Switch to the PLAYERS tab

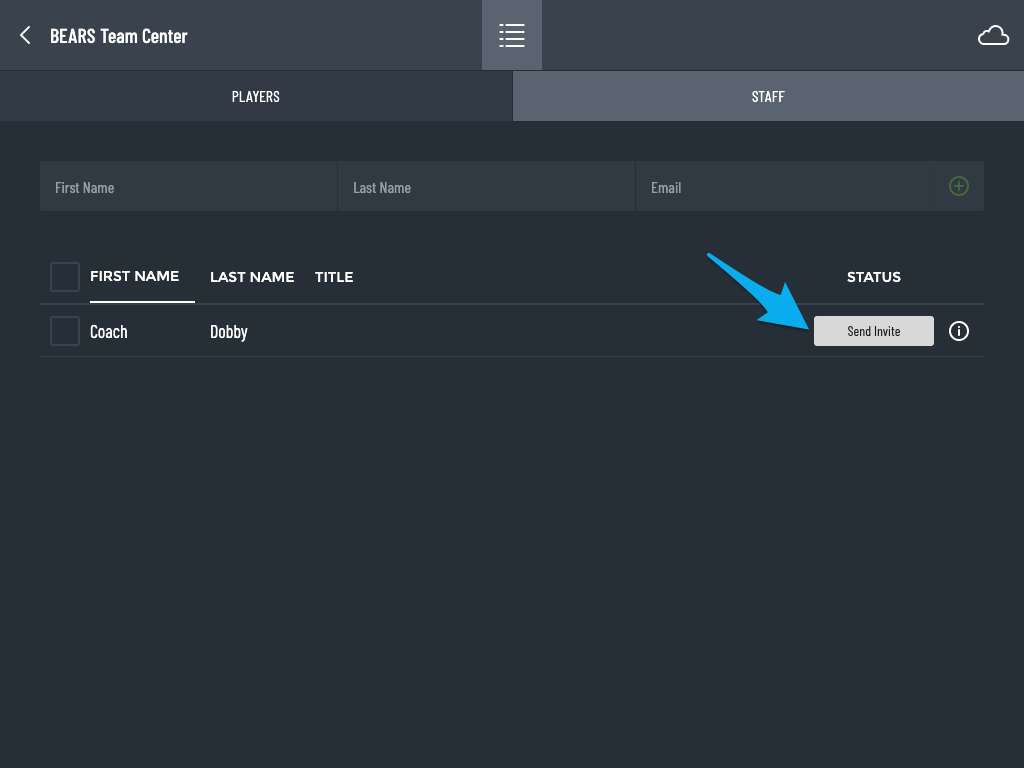(256, 96)
